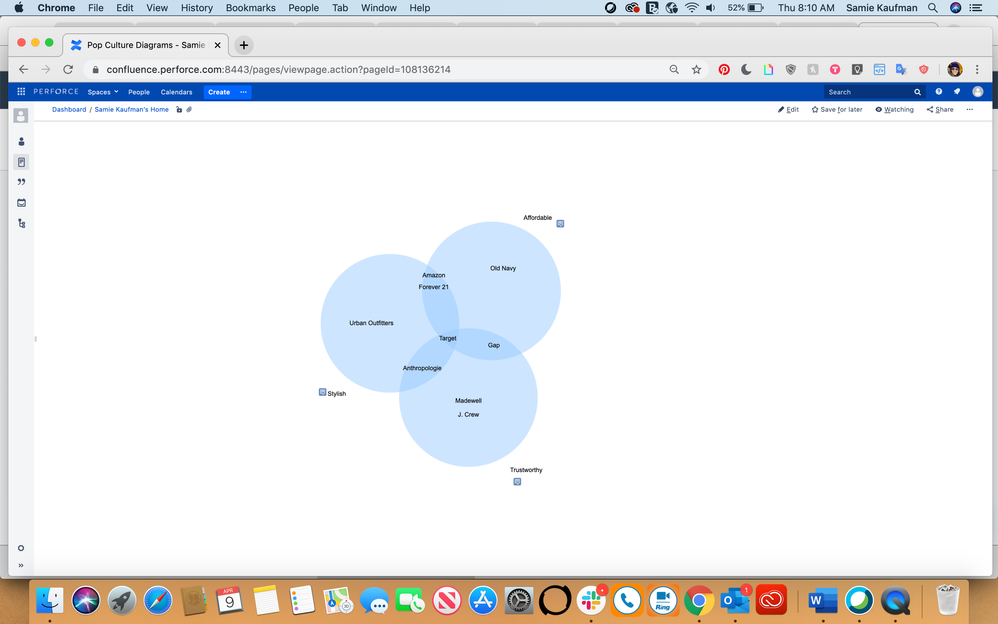Click the Create button
The image size is (998, 624).
(219, 92)
